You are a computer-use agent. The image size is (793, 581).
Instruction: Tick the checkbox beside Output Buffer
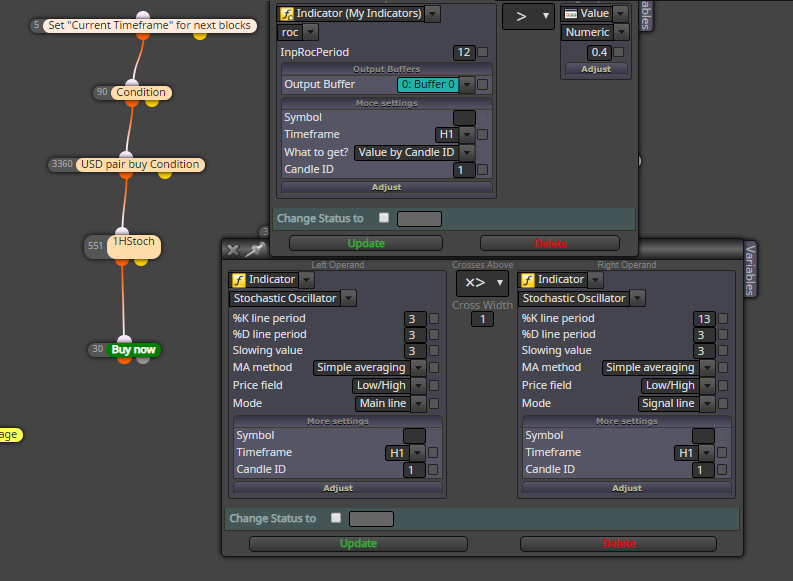pos(483,84)
